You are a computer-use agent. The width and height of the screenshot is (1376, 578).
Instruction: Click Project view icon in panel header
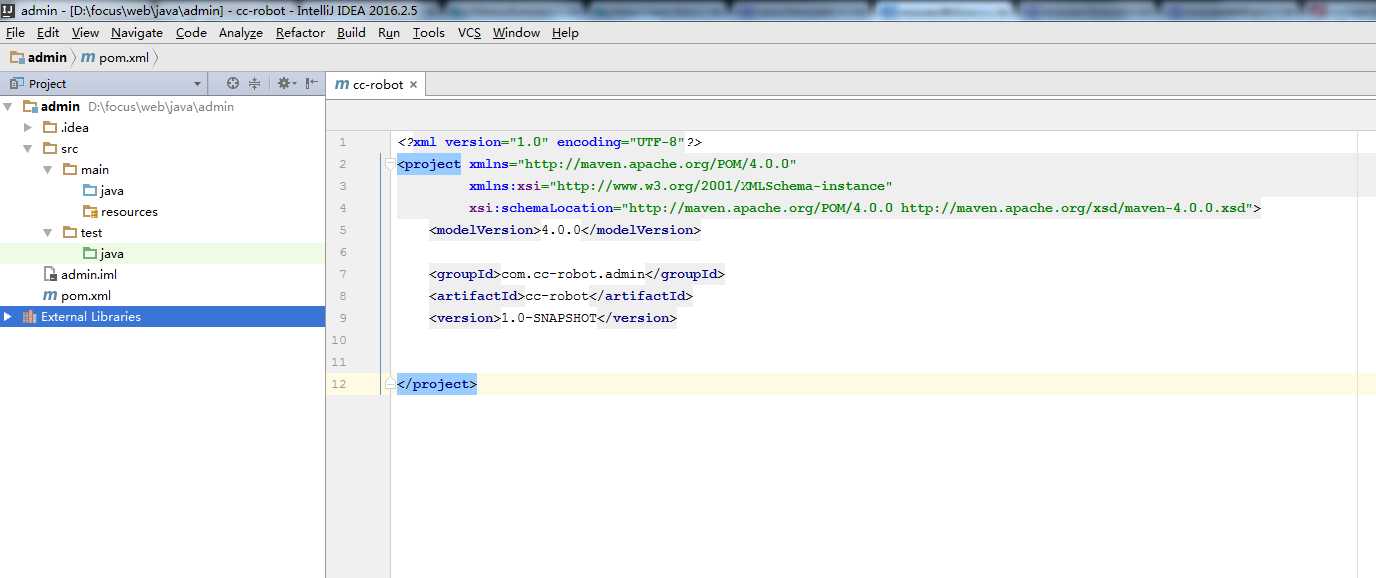point(16,84)
